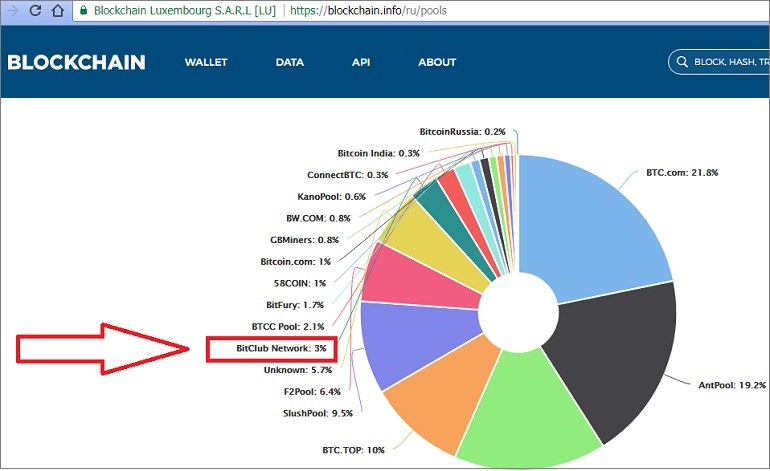Open the WALLET menu
770x471 pixels.
point(206,62)
